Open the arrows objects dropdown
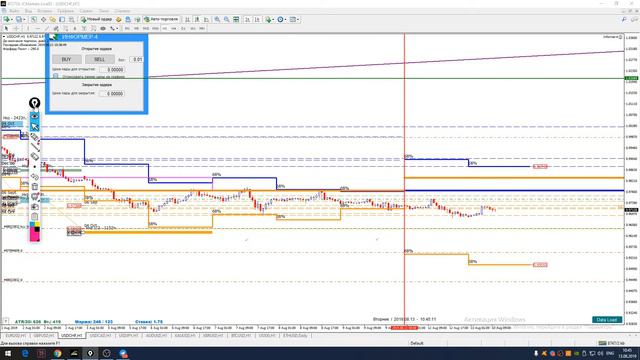Screen dimensions: 640x360 114,29
